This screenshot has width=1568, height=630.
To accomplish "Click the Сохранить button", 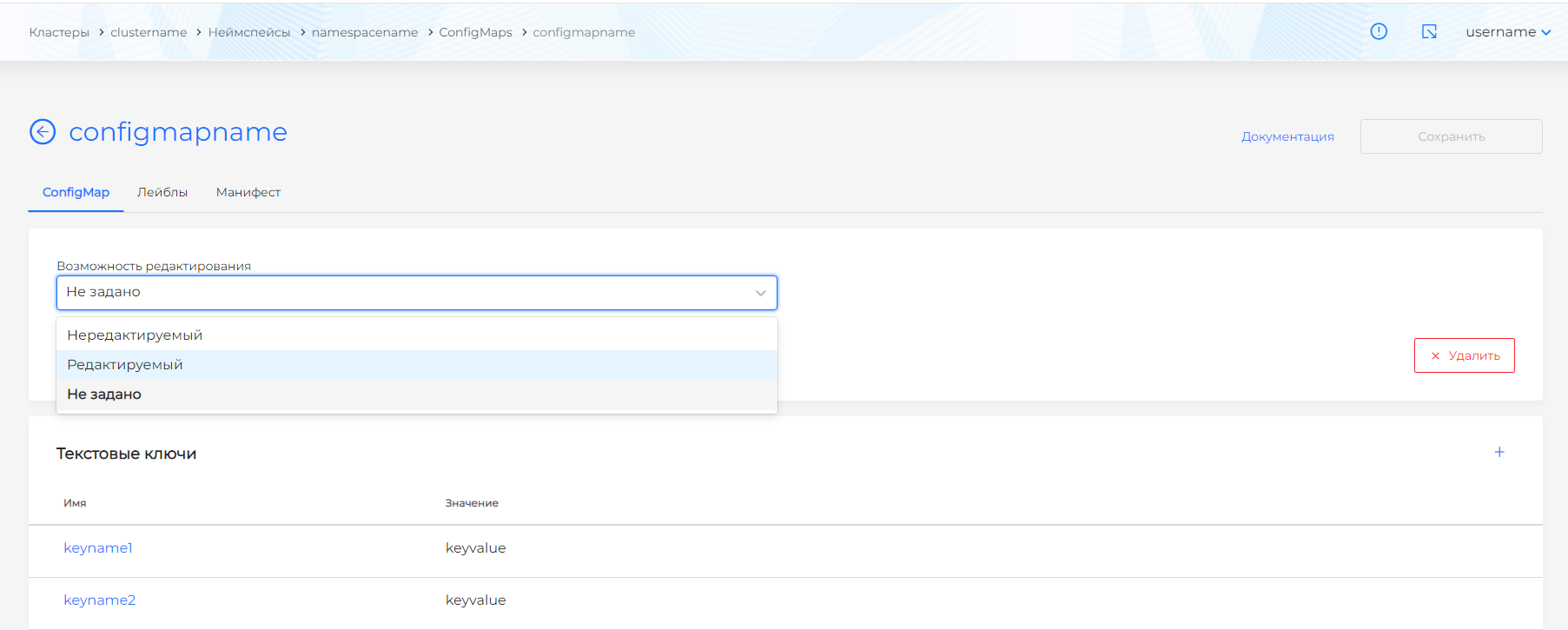I will click(1451, 136).
